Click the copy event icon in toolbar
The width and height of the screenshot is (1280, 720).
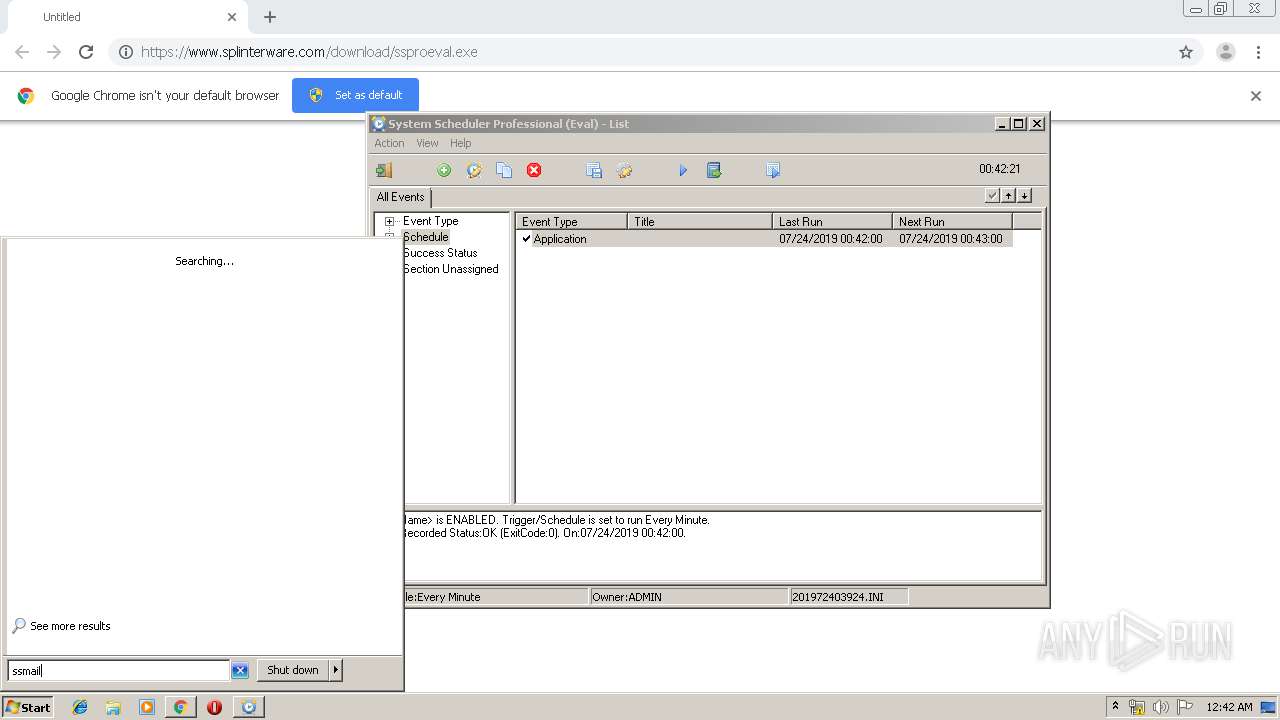(504, 170)
